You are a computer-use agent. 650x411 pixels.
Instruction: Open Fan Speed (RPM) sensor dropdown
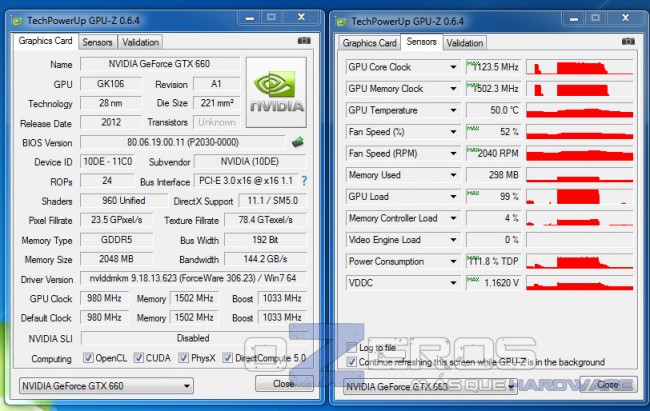click(x=454, y=153)
